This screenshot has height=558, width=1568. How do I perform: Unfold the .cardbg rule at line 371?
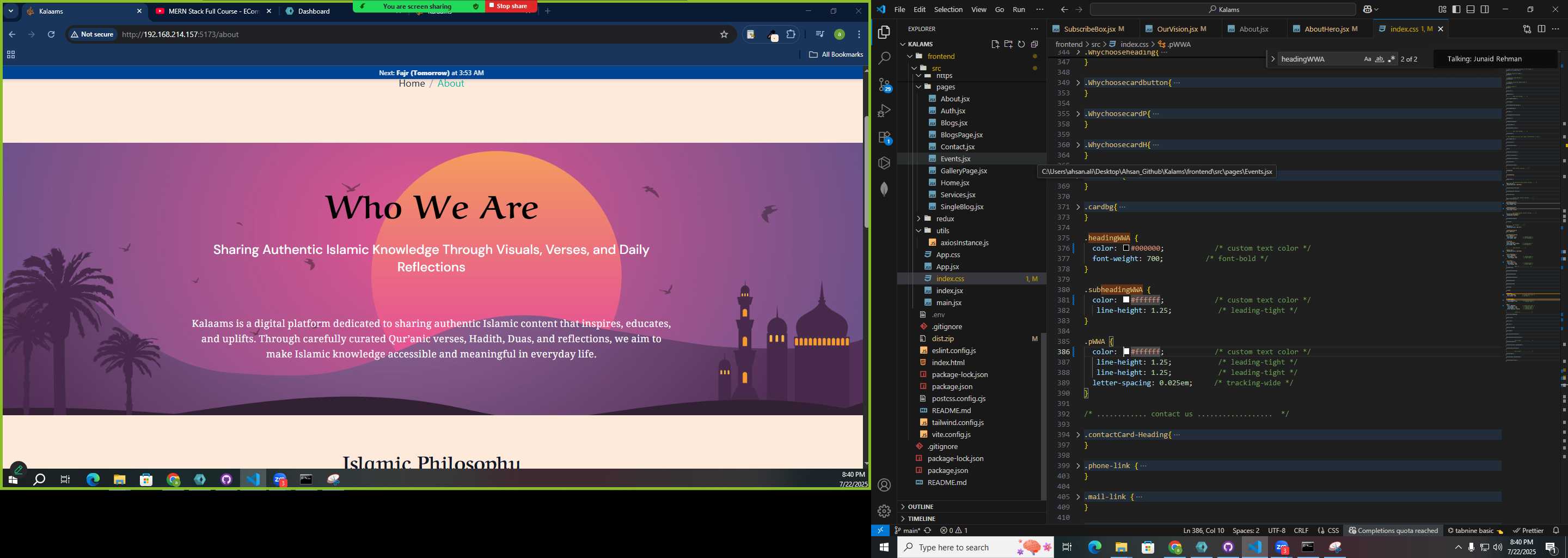[1078, 207]
